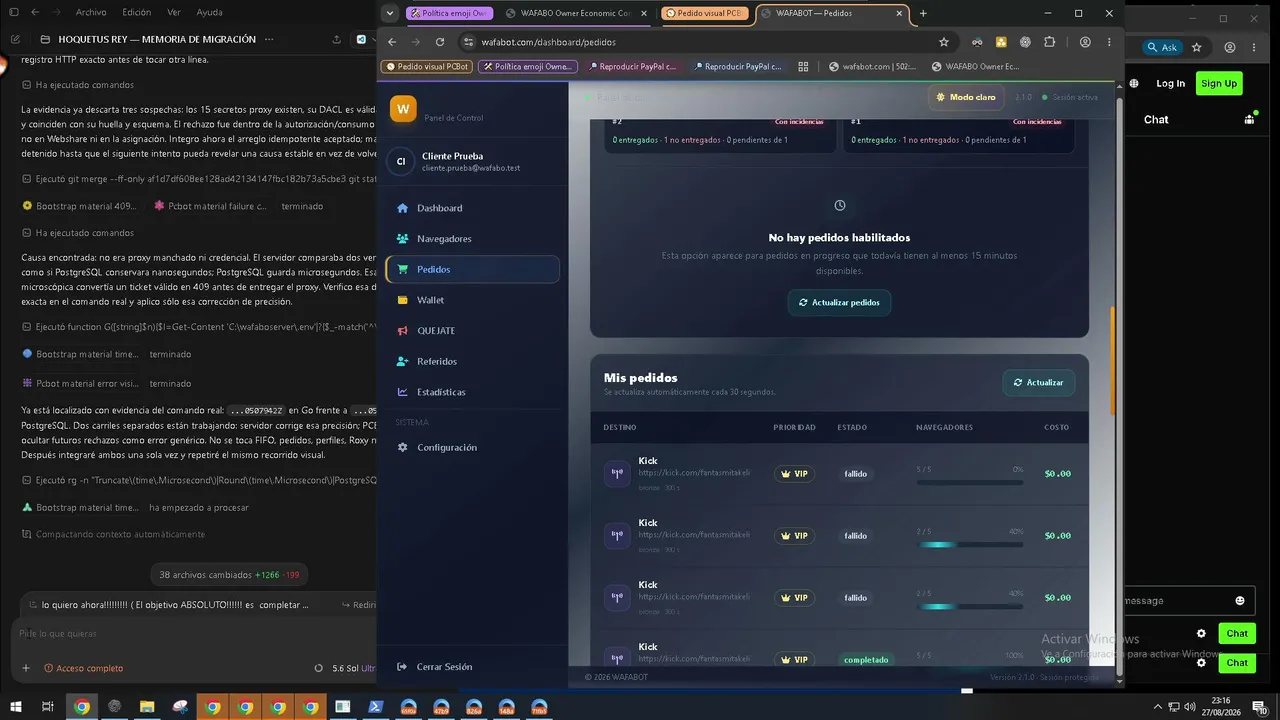Click the green Sign Up button
Viewport: 1280px width, 720px height.
click(1219, 83)
